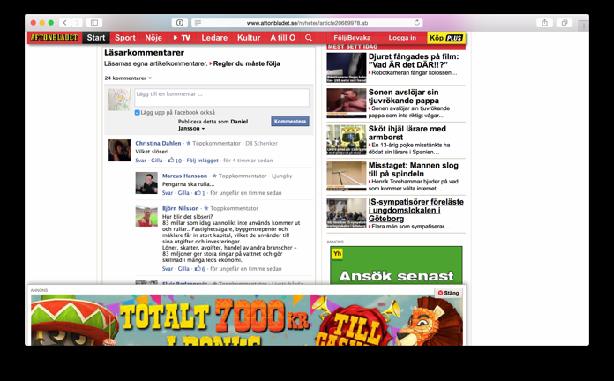The height and width of the screenshot is (381, 614).
Task: Click the thumbs-up icon on Christina Dahlen's comment
Action: pyautogui.click(x=171, y=160)
